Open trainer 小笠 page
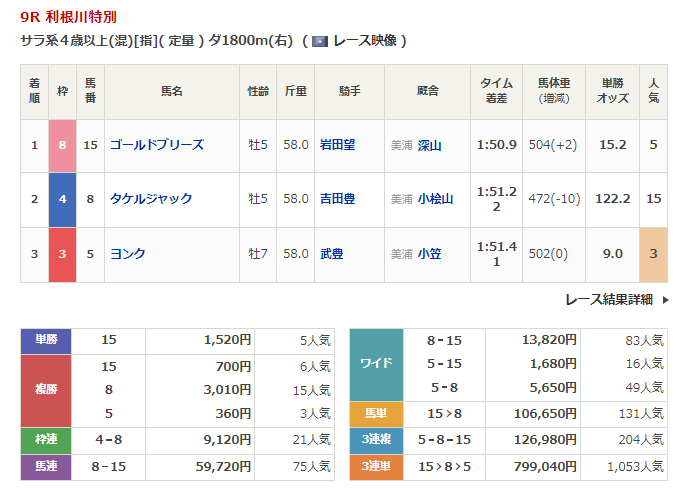689x489 pixels. click(x=429, y=254)
